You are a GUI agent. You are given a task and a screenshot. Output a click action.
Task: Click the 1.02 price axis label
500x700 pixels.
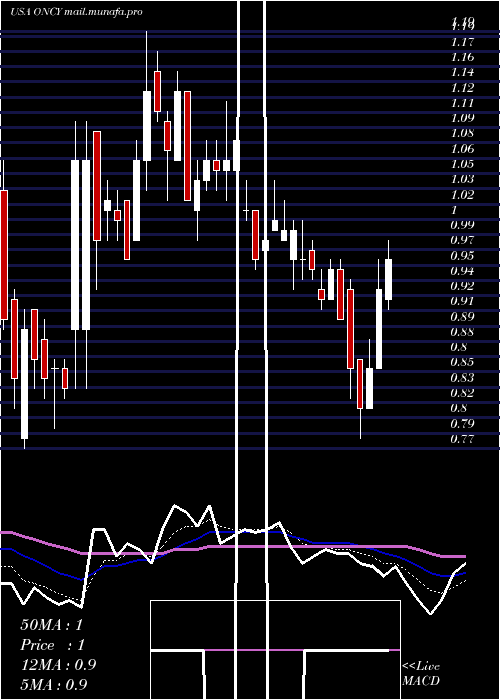click(x=462, y=195)
